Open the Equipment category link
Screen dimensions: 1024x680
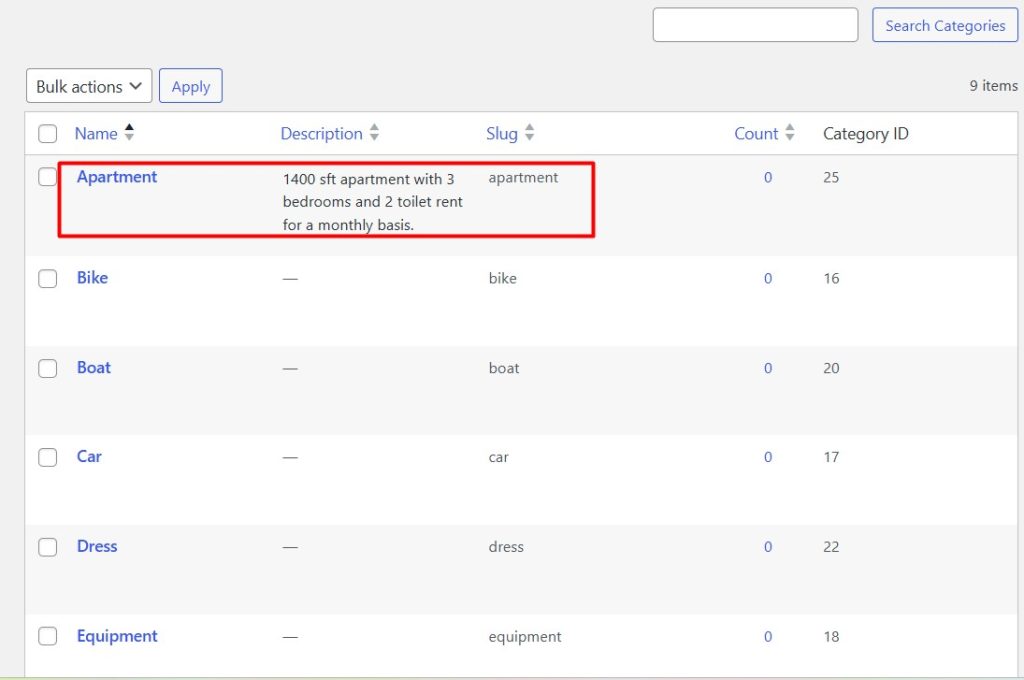click(117, 636)
